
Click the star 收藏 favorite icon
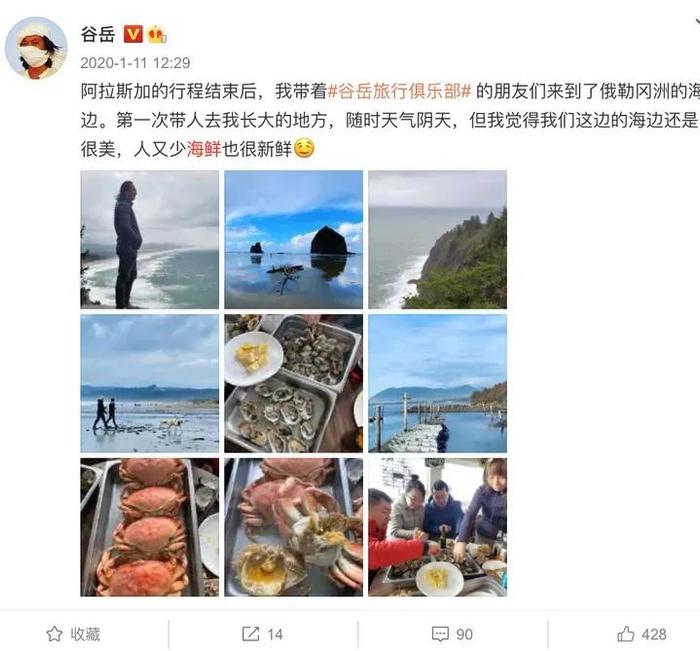click(x=54, y=634)
